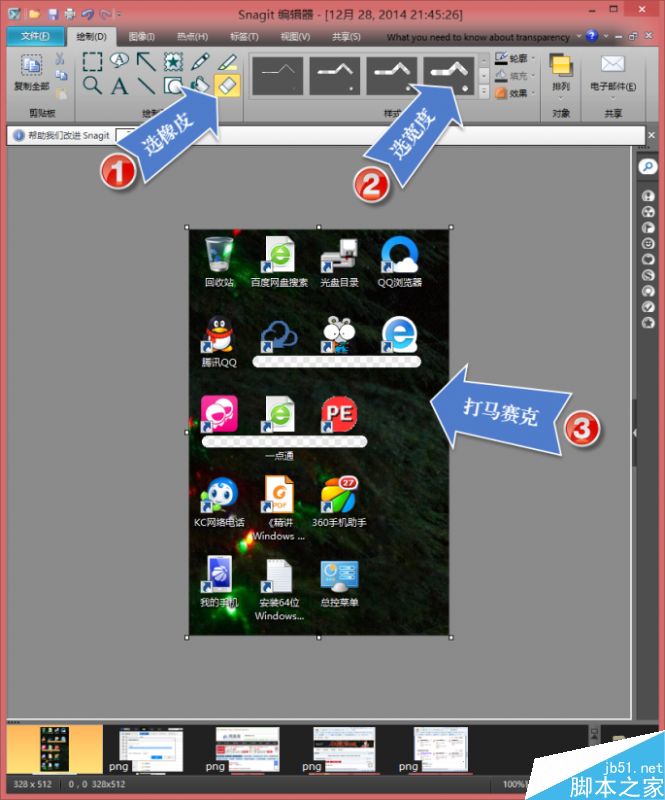Open the fourth png thumbnail in tray

point(344,749)
